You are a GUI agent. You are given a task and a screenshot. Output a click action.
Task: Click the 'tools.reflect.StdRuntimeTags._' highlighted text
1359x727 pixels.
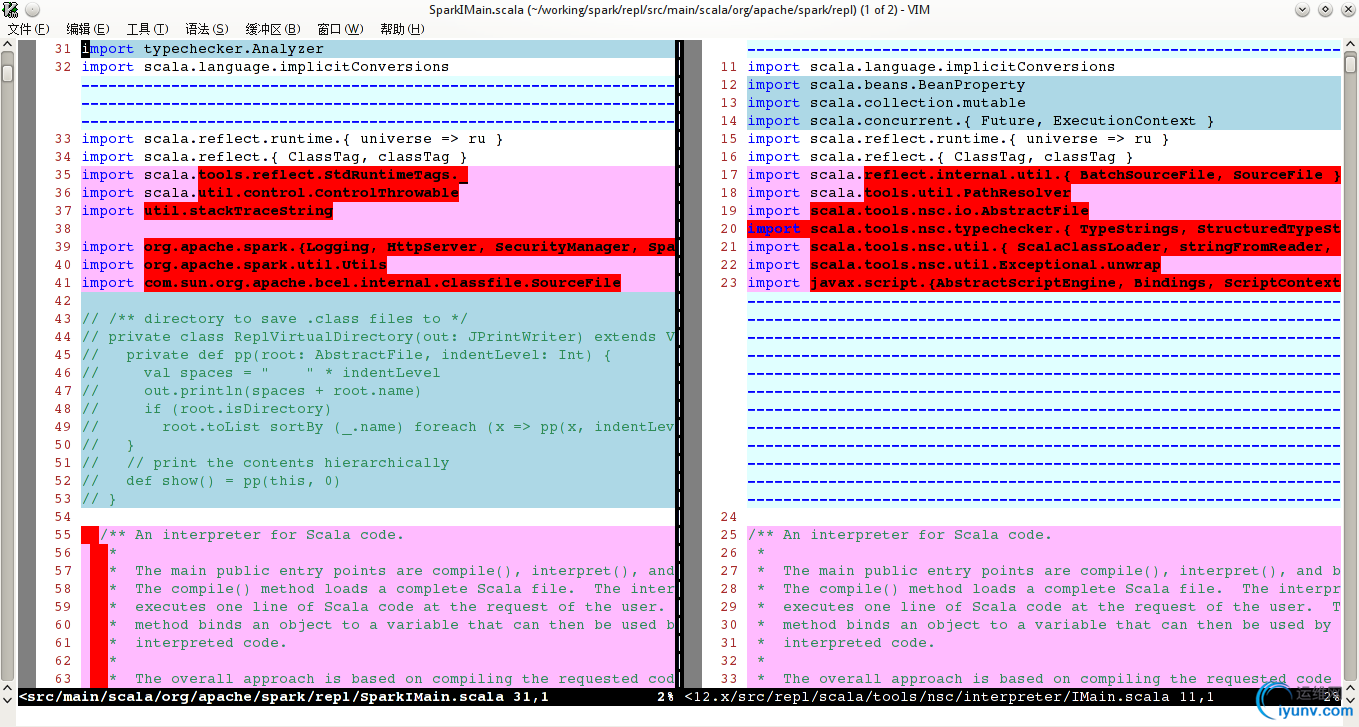tap(333, 175)
